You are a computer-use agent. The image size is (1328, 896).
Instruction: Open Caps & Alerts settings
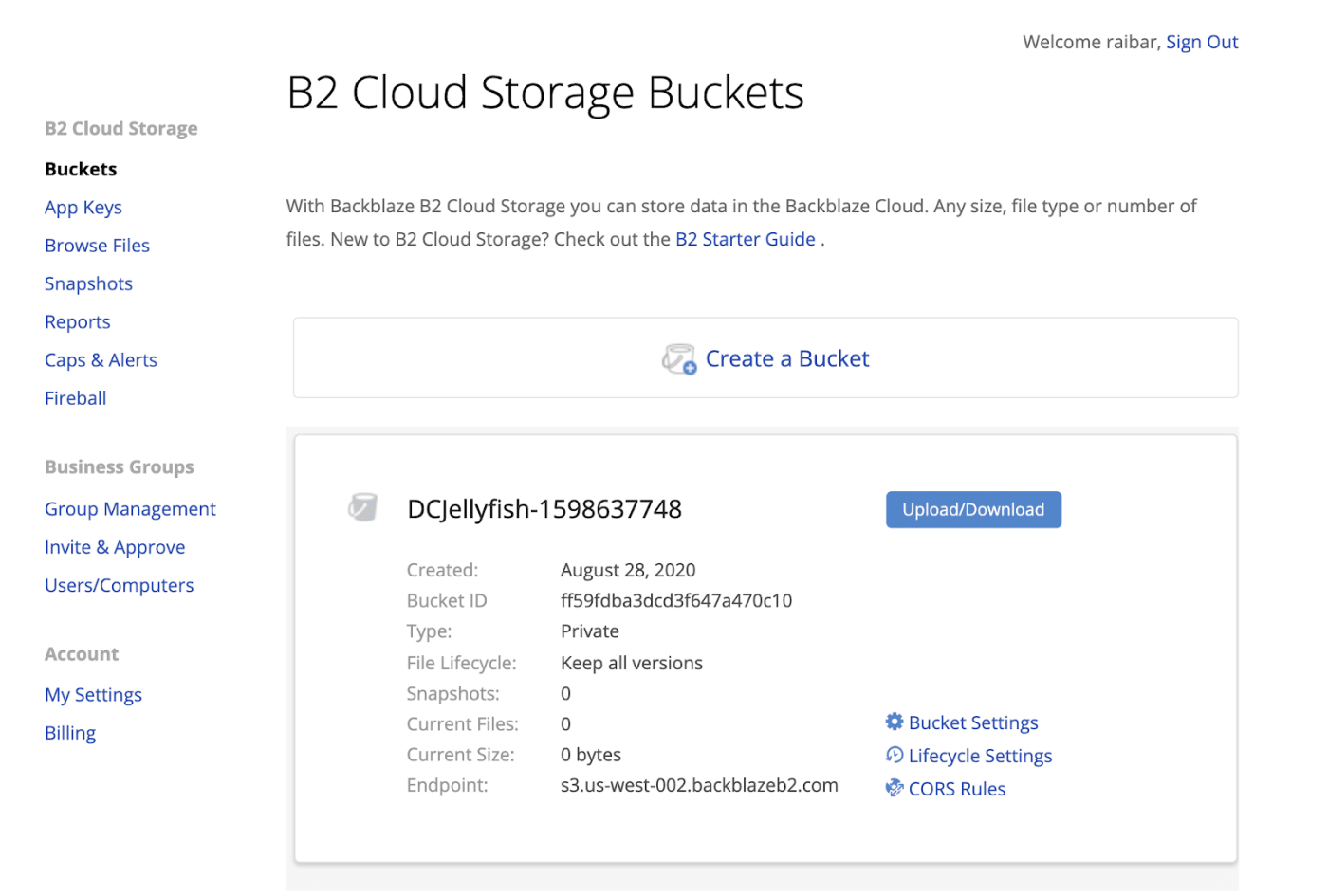click(101, 359)
